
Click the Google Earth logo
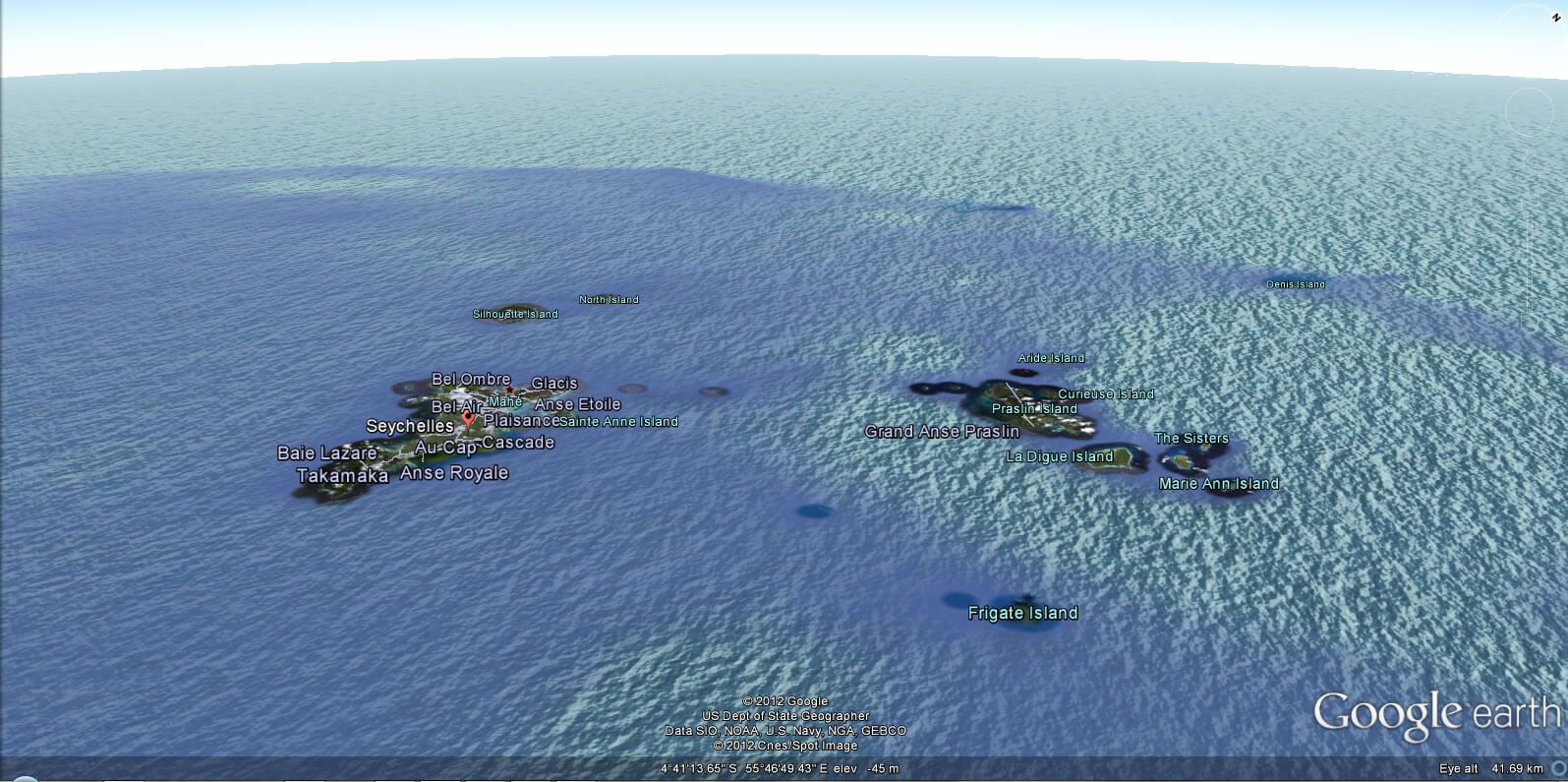click(1437, 714)
